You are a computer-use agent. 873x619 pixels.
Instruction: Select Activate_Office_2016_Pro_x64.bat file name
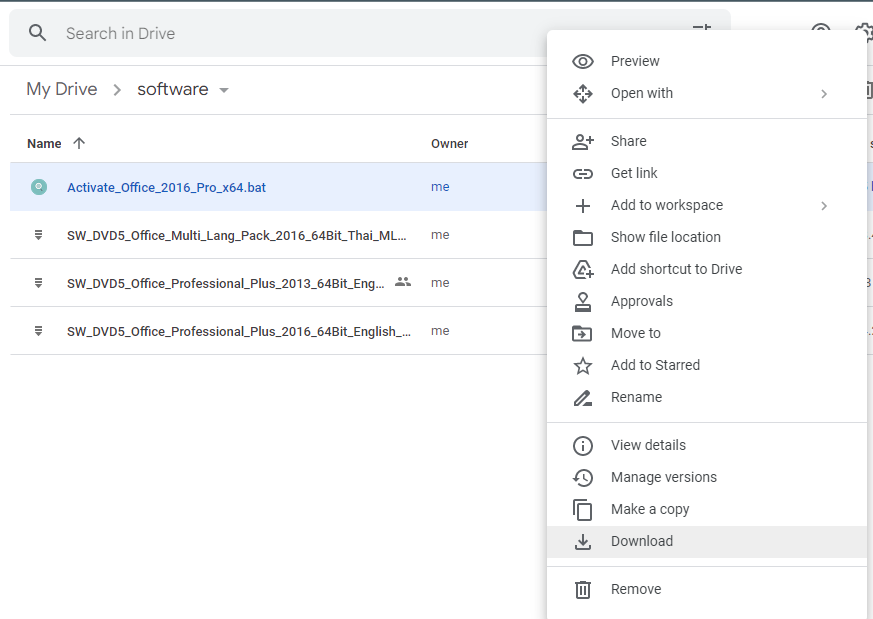(166, 188)
